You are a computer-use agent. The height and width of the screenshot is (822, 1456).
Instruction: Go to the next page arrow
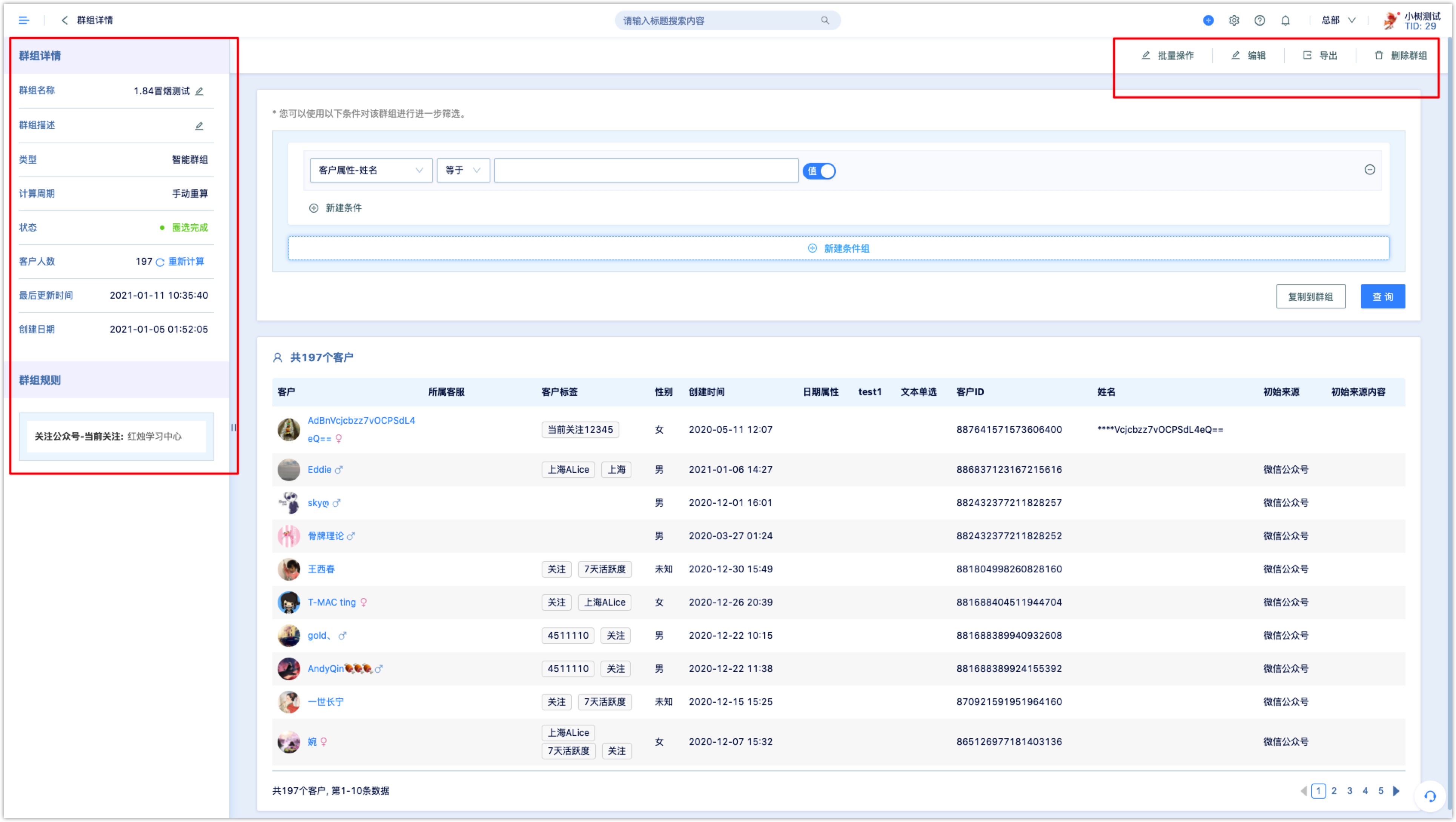[x=1396, y=790]
